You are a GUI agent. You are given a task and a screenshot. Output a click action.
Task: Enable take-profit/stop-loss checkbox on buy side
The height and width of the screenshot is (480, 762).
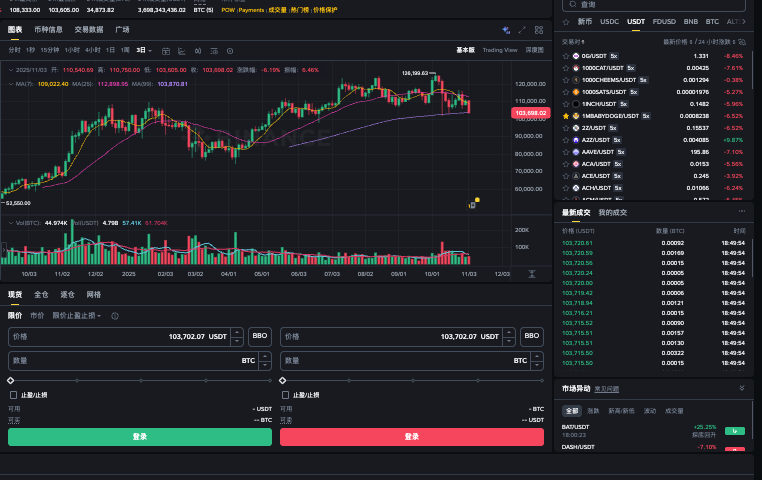13,395
